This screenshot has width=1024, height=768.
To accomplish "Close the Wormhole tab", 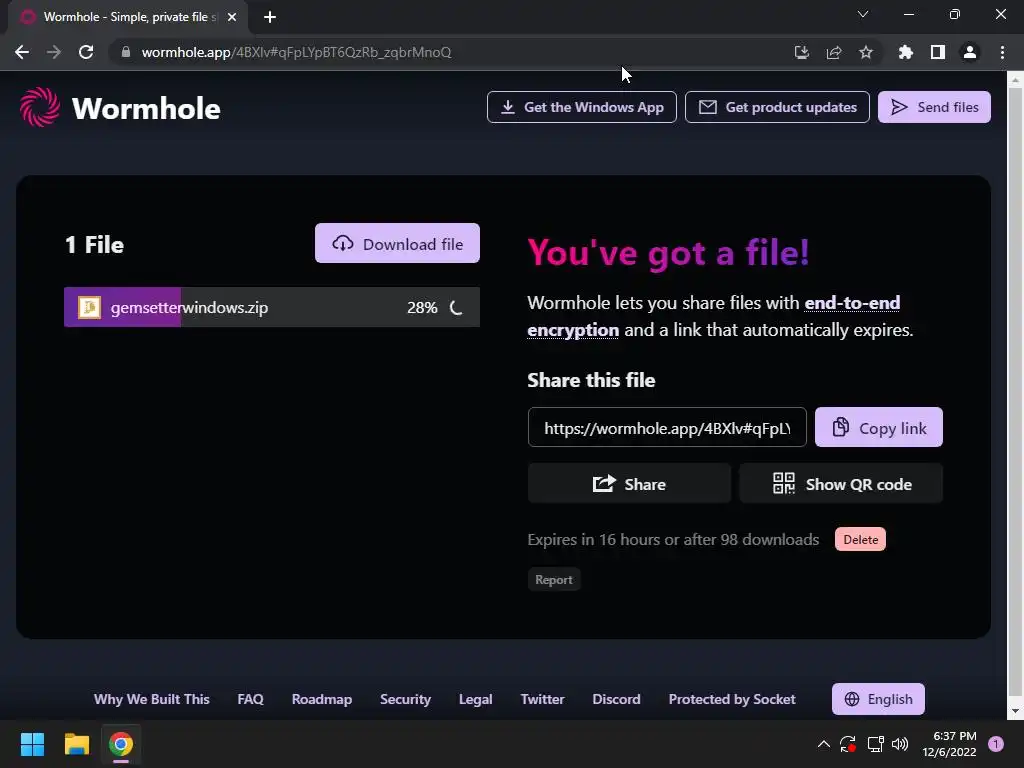I will coord(232,18).
